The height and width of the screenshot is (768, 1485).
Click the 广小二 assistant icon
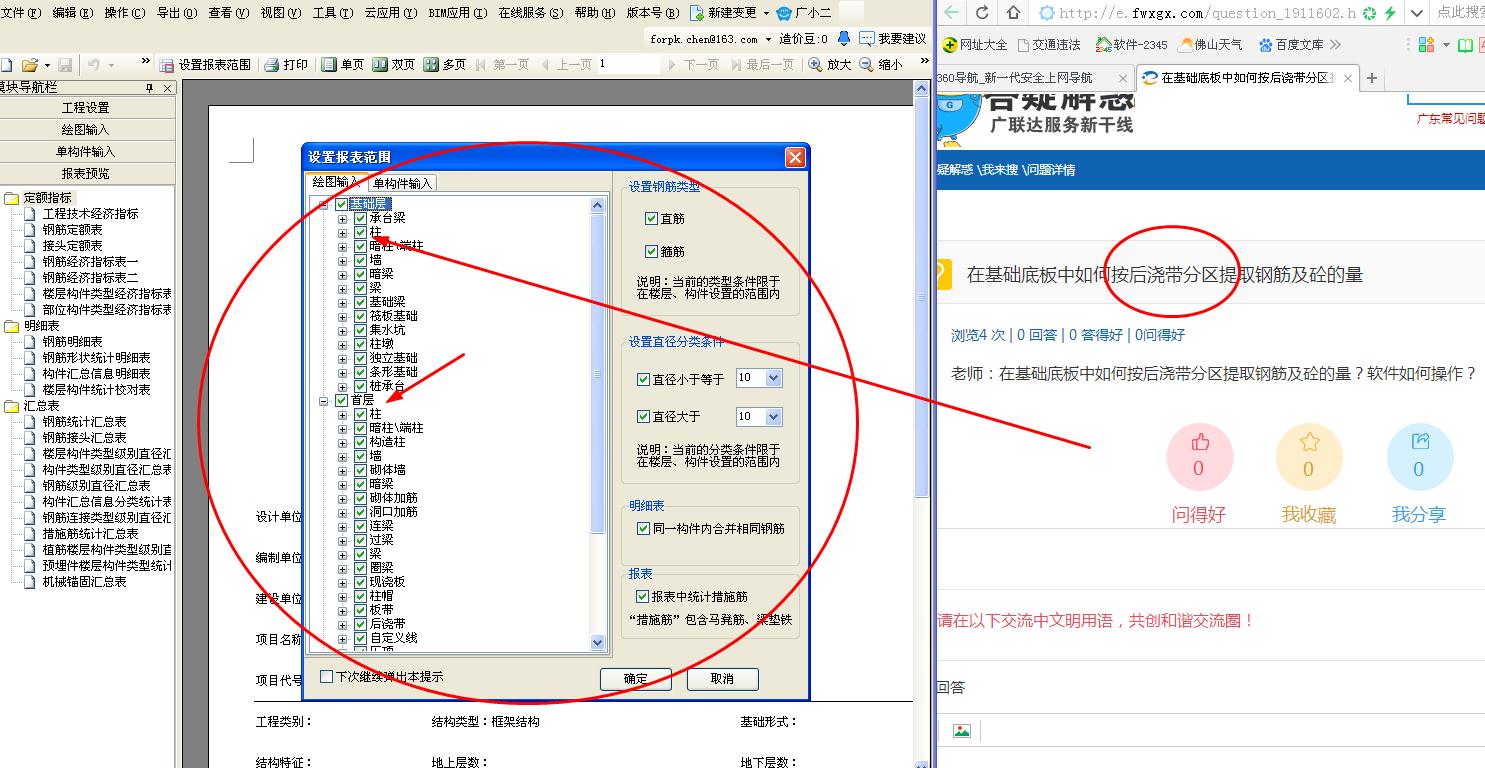(x=783, y=13)
